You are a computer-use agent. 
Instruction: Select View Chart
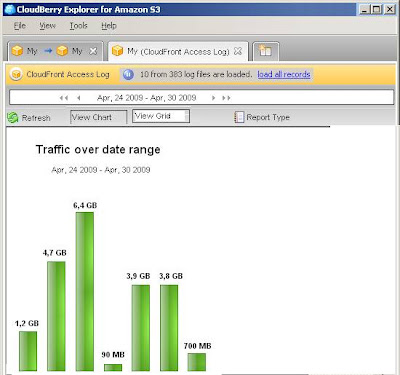tap(98, 117)
